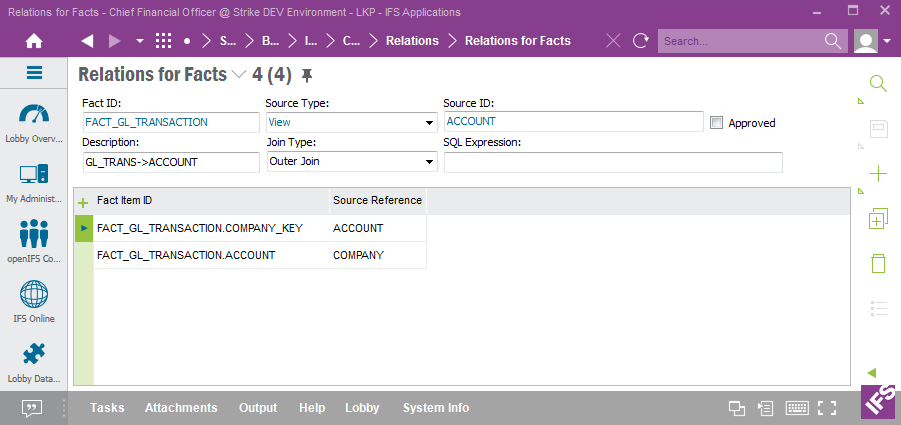901x425 pixels.
Task: Cancel loading with the X icon
Action: click(x=614, y=41)
